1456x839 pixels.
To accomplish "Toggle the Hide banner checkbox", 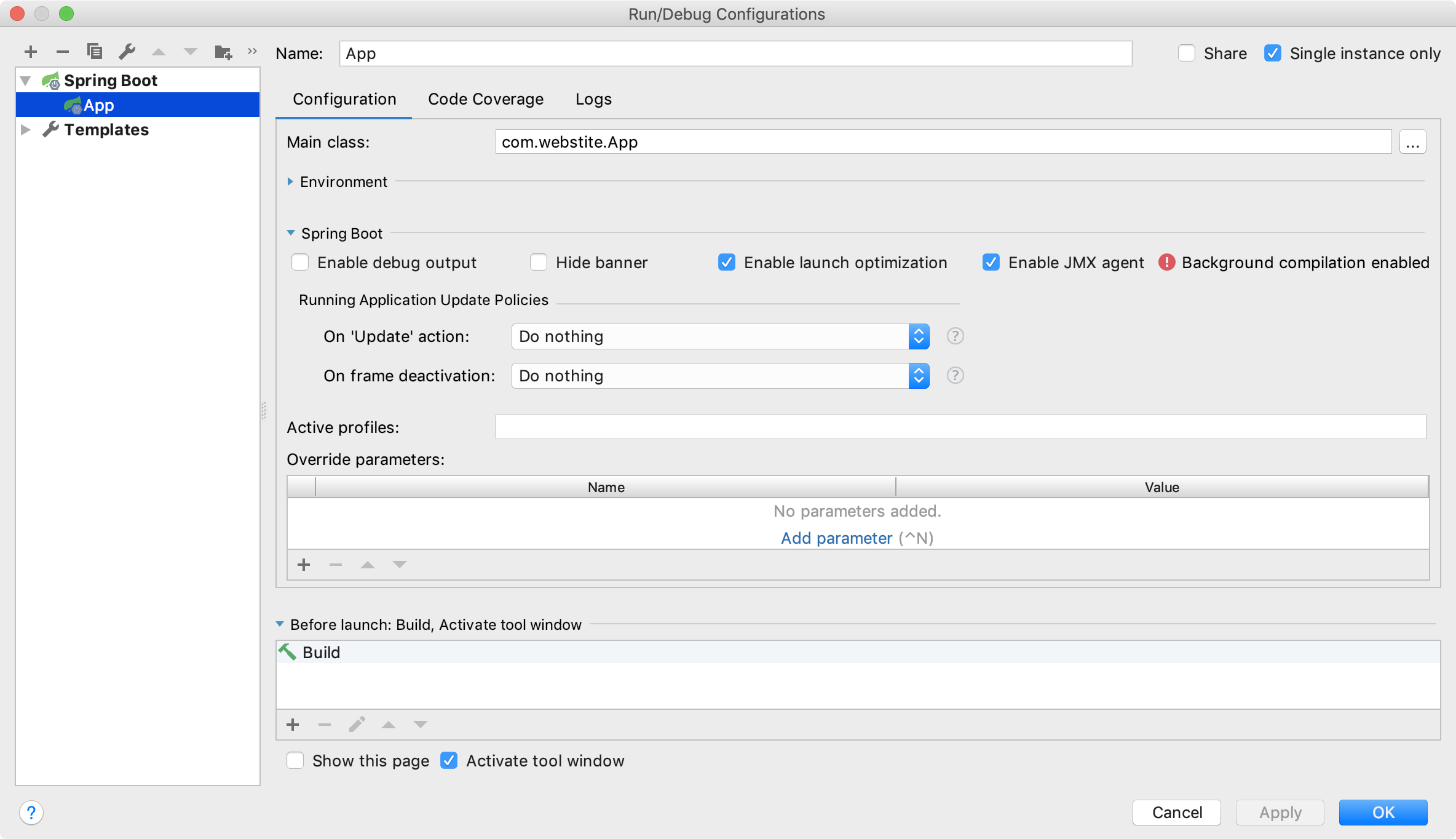I will click(x=539, y=263).
